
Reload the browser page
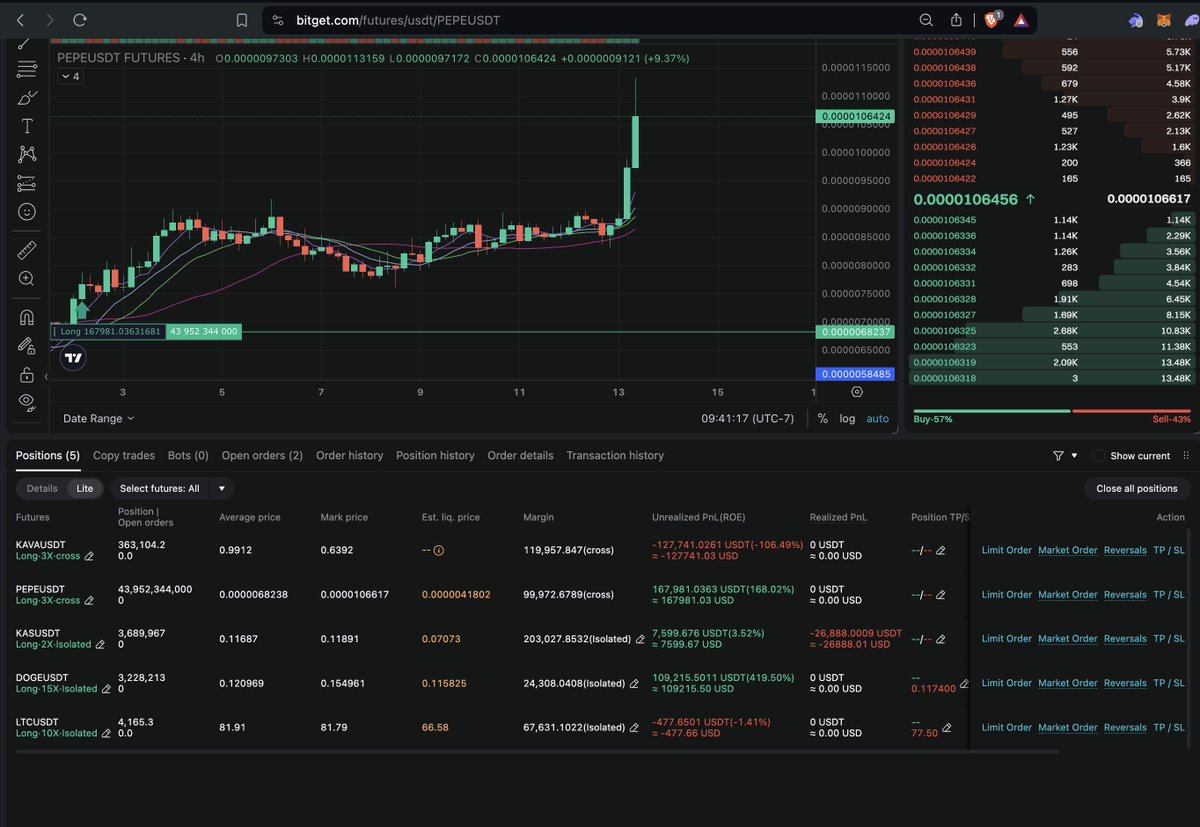click(80, 20)
